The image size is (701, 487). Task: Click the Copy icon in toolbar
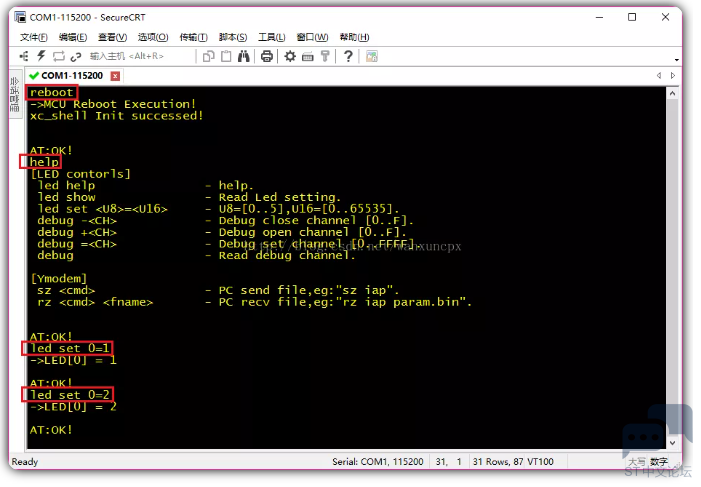209,56
